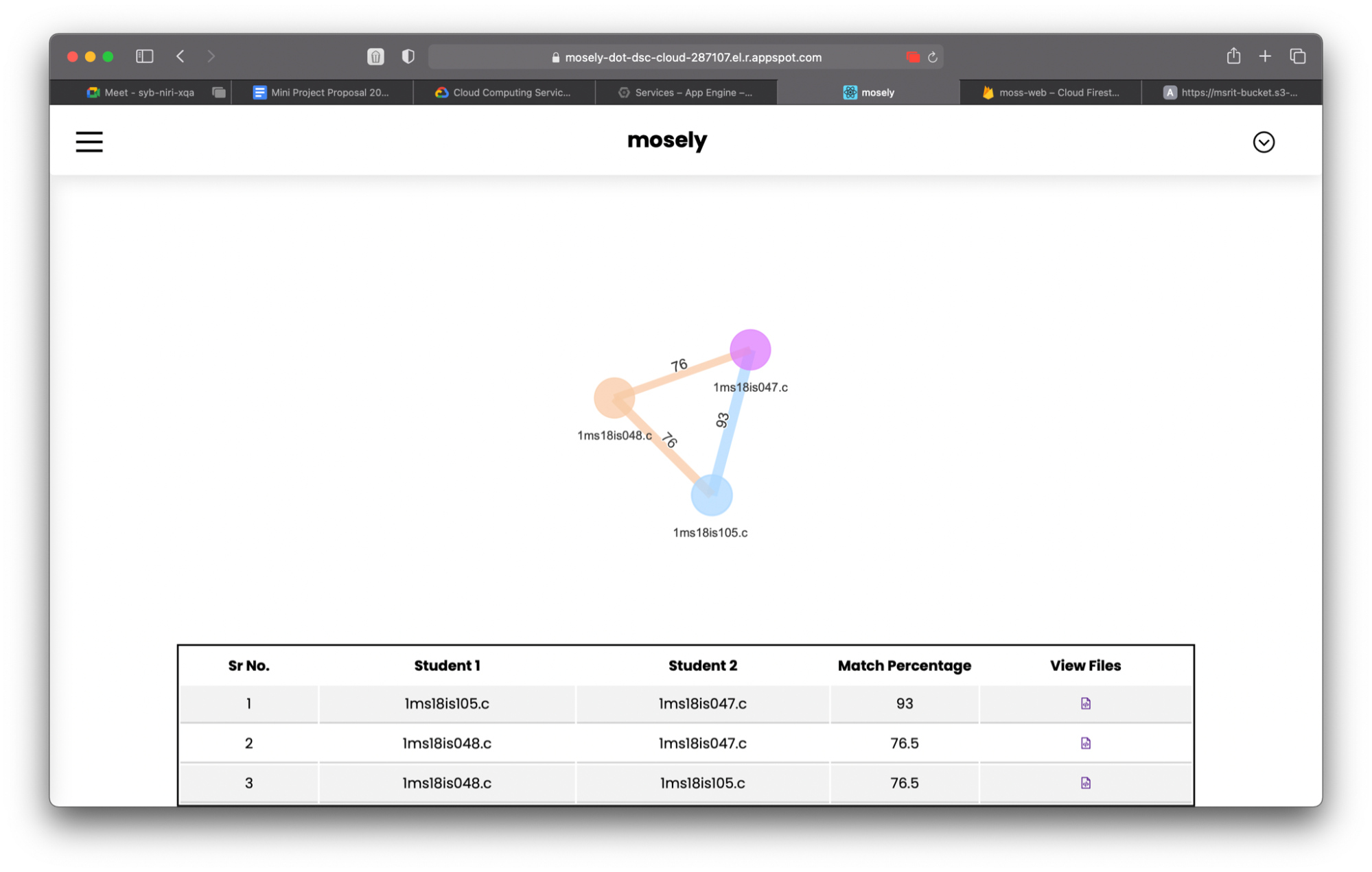The width and height of the screenshot is (1372, 872).
Task: Click the purple 1ms18is047.c graph node
Action: coord(750,349)
